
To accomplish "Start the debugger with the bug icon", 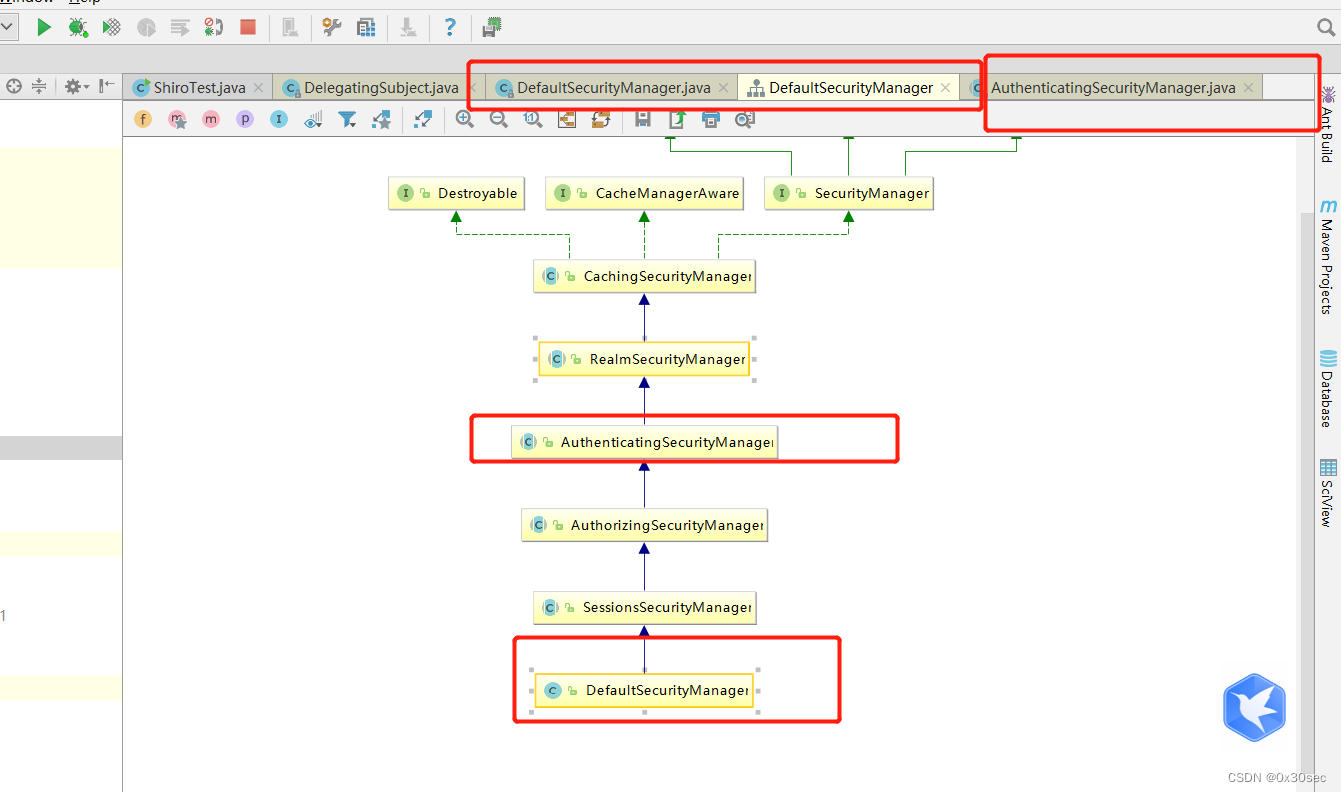I will 77,28.
